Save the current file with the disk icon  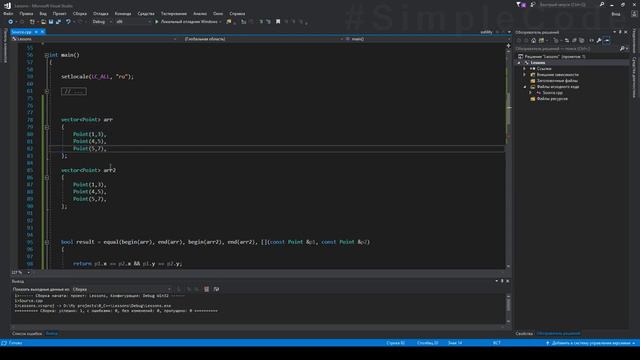51,22
